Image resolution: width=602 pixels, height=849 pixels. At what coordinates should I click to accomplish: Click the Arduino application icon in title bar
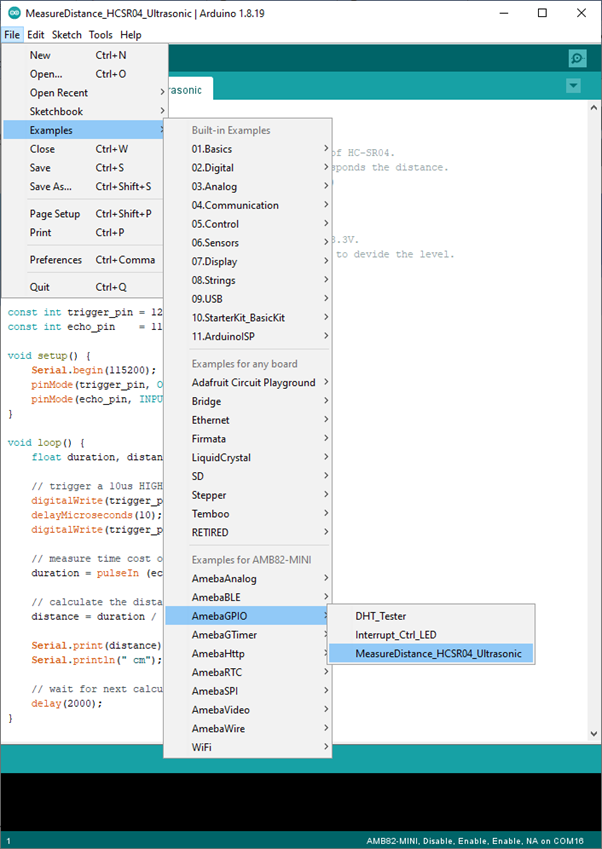pos(11,13)
